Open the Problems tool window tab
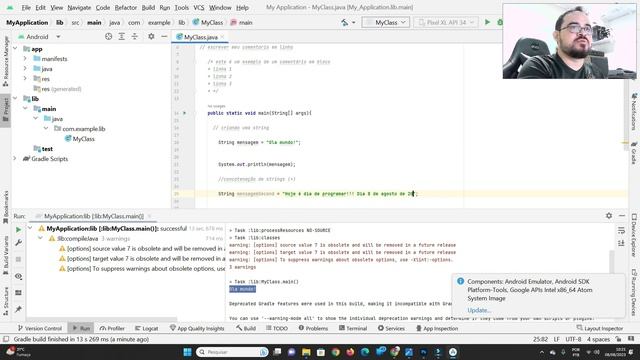 313,328
